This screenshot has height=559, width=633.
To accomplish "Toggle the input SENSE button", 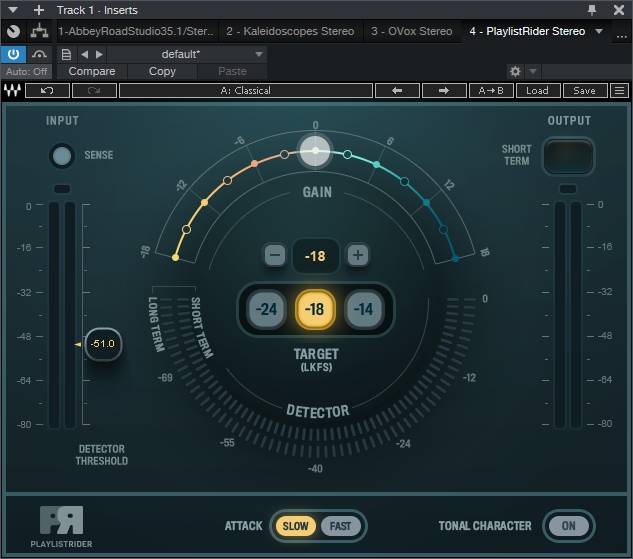I will [62, 155].
